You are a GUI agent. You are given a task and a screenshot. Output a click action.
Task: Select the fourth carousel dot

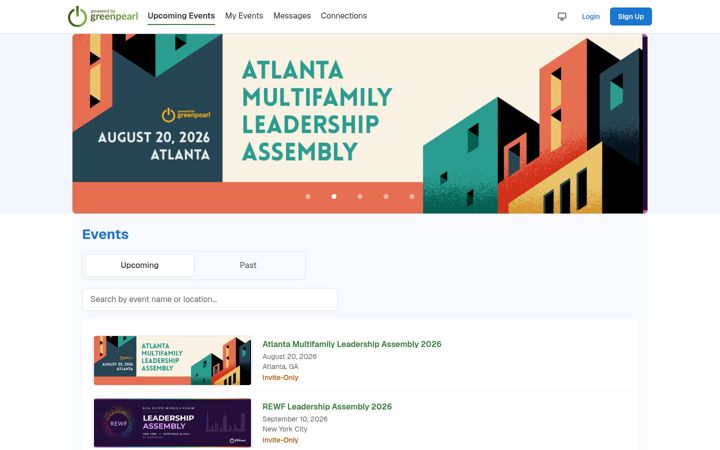(386, 197)
